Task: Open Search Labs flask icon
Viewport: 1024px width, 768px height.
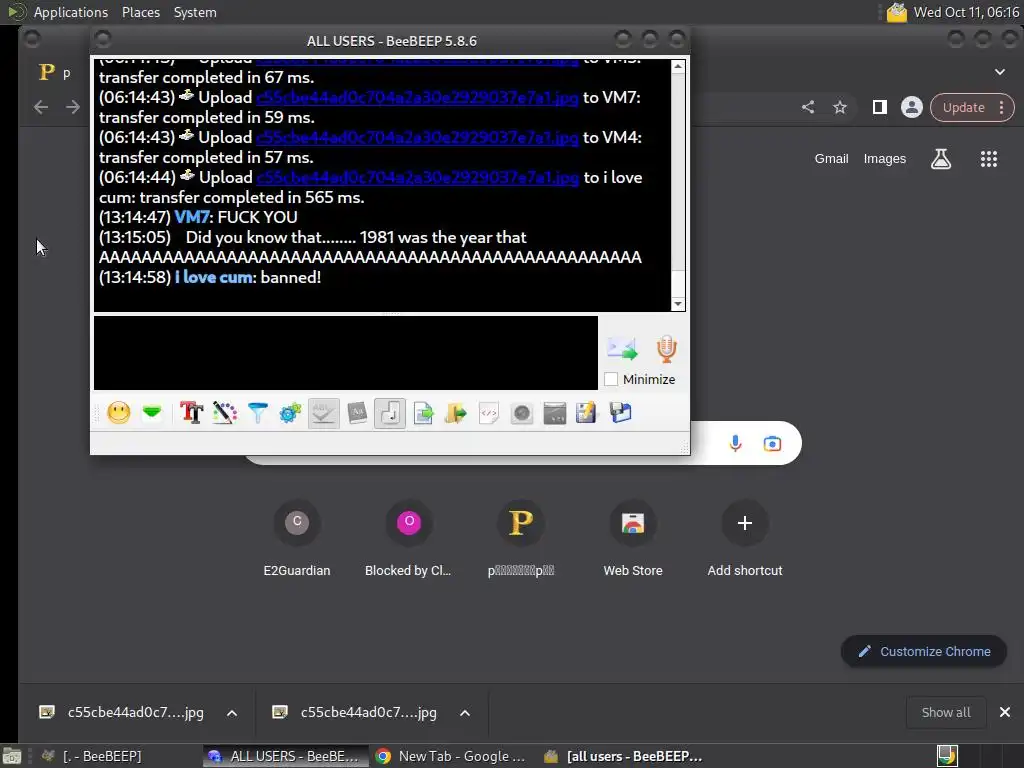Action: 941,159
